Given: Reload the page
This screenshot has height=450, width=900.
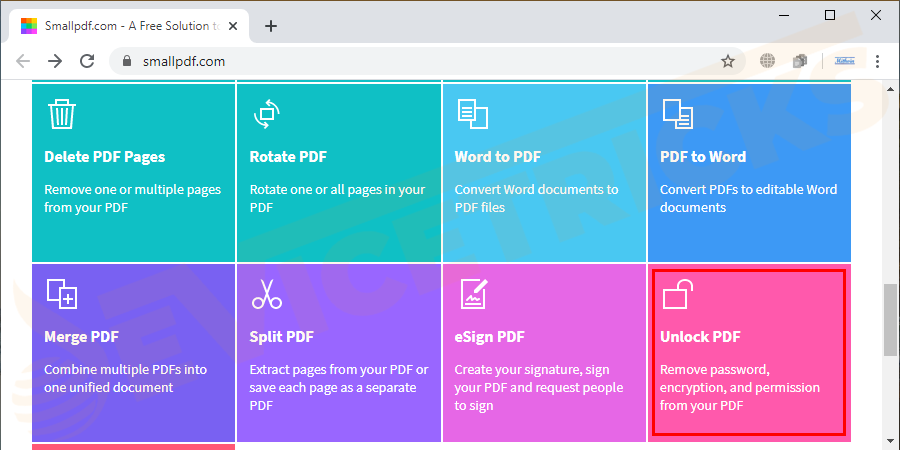Looking at the screenshot, I should tap(87, 61).
